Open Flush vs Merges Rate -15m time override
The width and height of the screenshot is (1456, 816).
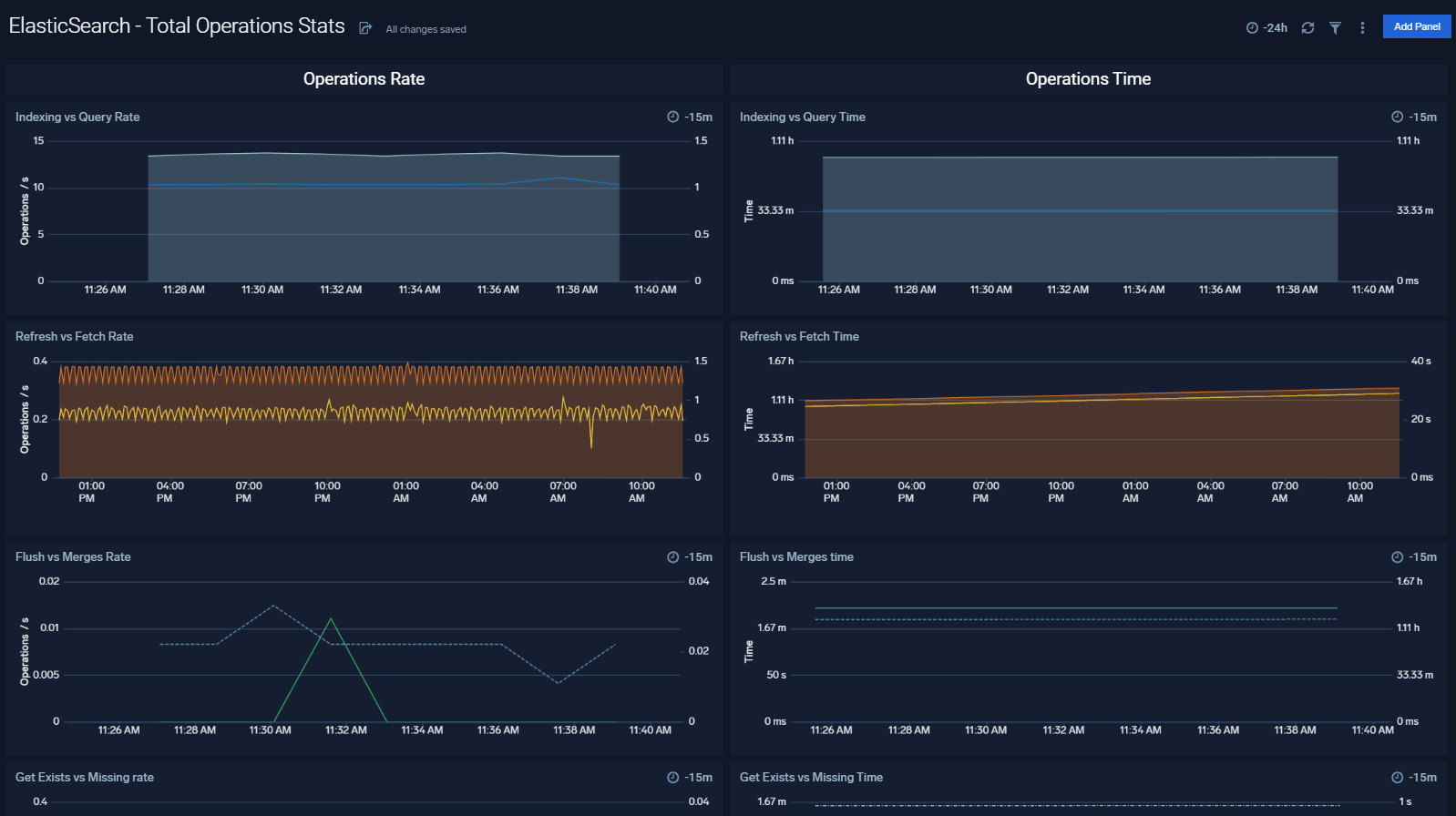pos(672,557)
